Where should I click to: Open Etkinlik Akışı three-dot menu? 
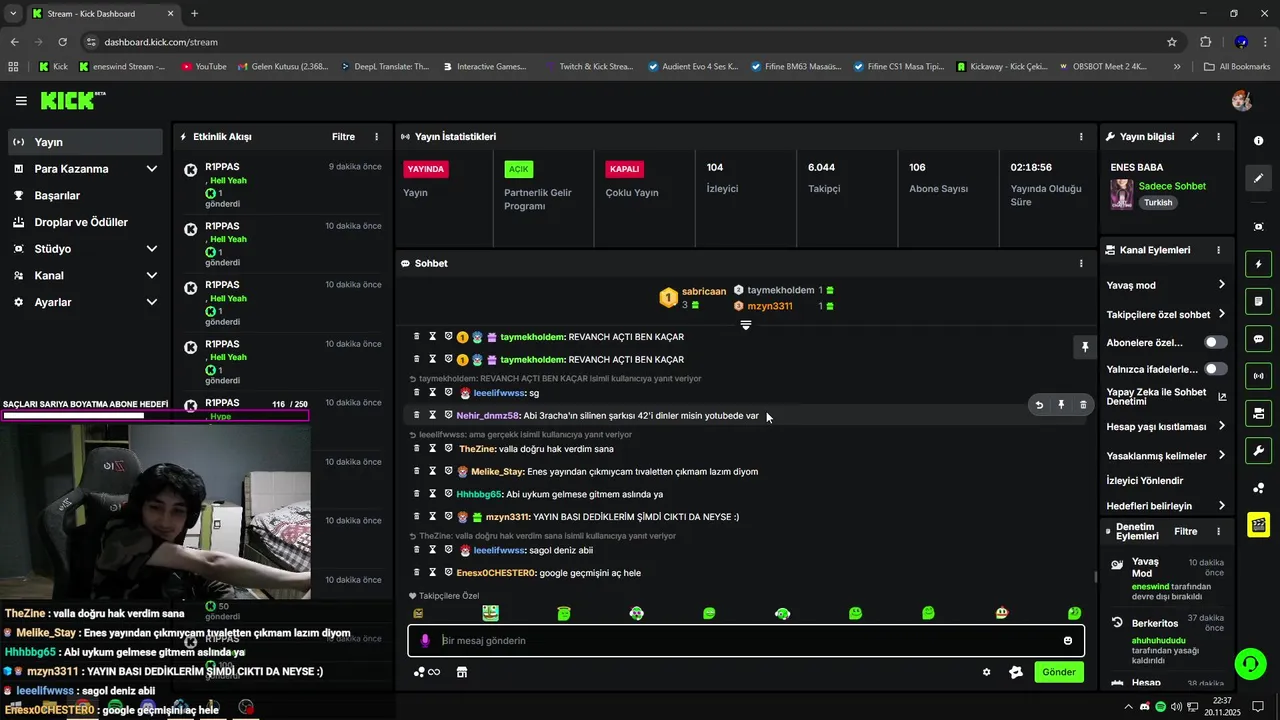[x=377, y=137]
